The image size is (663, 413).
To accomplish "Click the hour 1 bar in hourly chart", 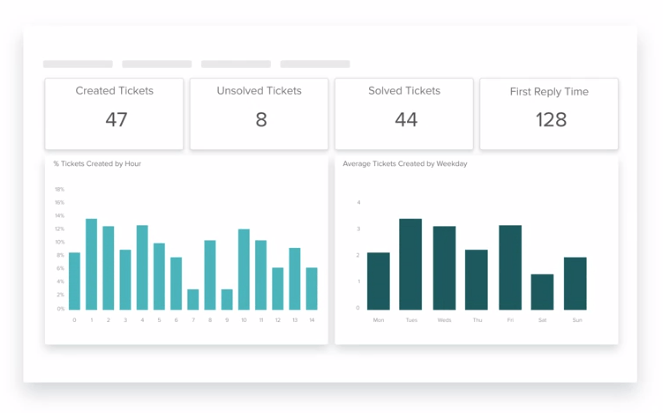I will pyautogui.click(x=91, y=264).
